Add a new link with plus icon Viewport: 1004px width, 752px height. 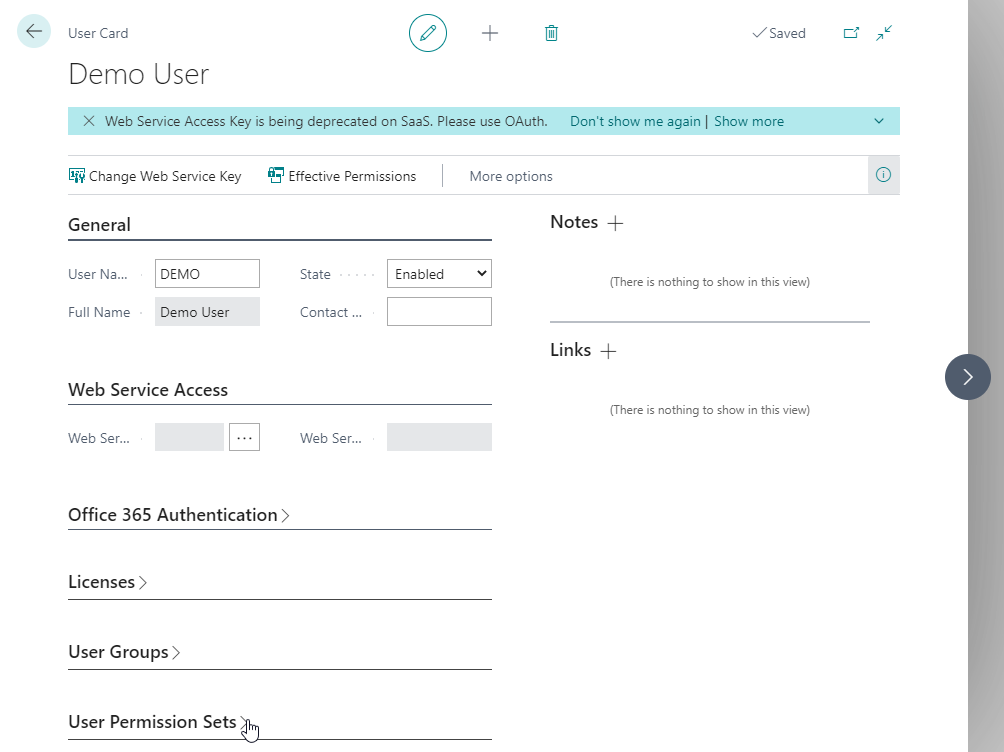[608, 351]
